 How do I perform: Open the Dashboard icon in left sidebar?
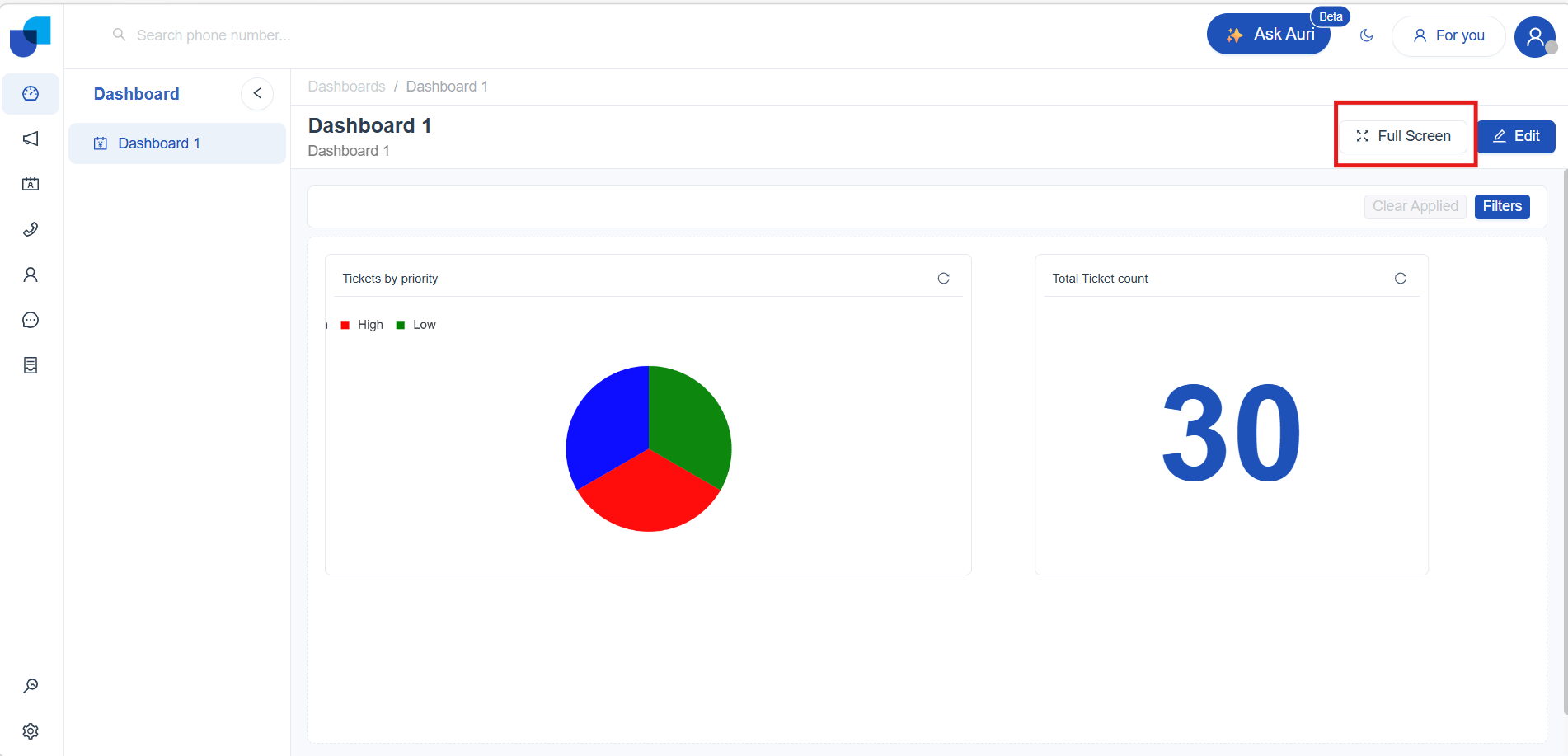tap(31, 94)
